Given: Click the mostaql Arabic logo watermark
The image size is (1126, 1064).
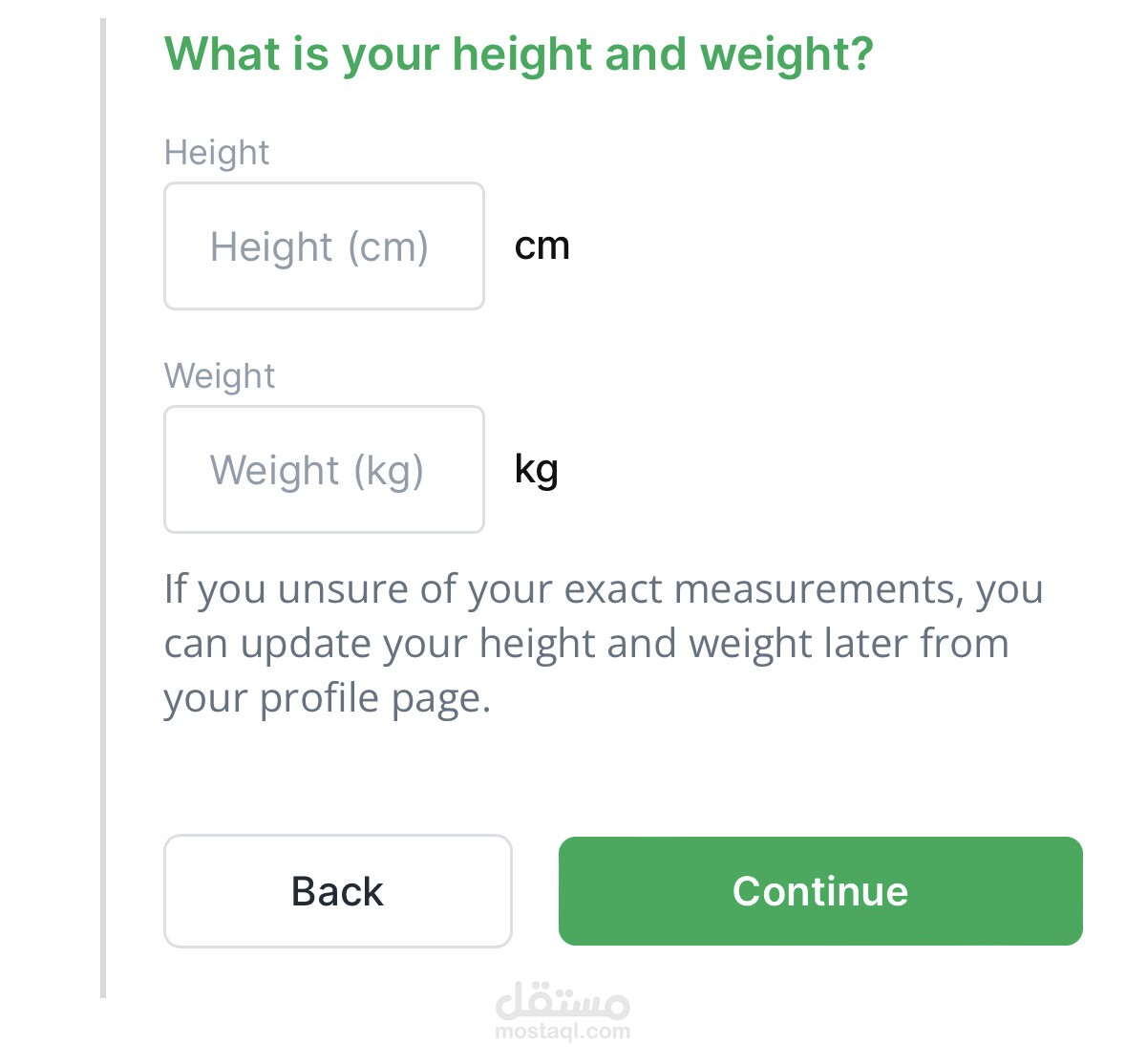Looking at the screenshot, I should (563, 1000).
